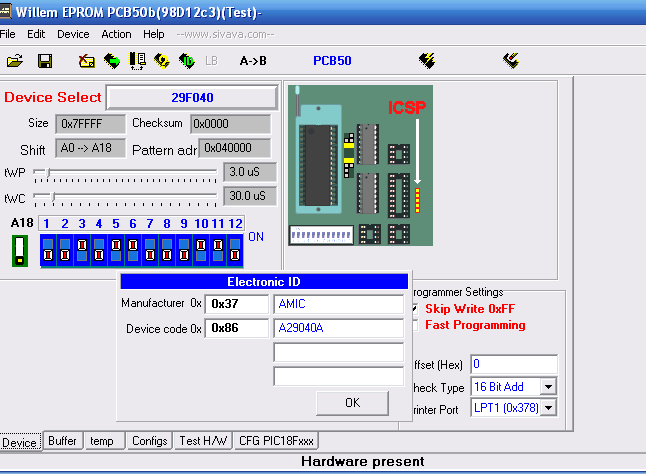Click the PCB50 toolbar label

click(332, 61)
